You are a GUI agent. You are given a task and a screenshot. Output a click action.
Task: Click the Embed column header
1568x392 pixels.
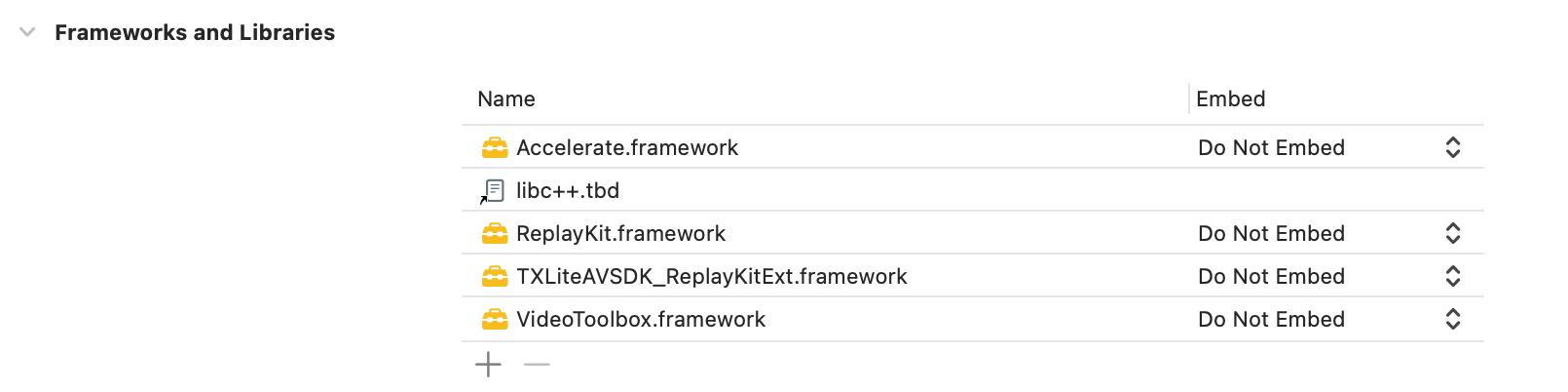(1231, 99)
